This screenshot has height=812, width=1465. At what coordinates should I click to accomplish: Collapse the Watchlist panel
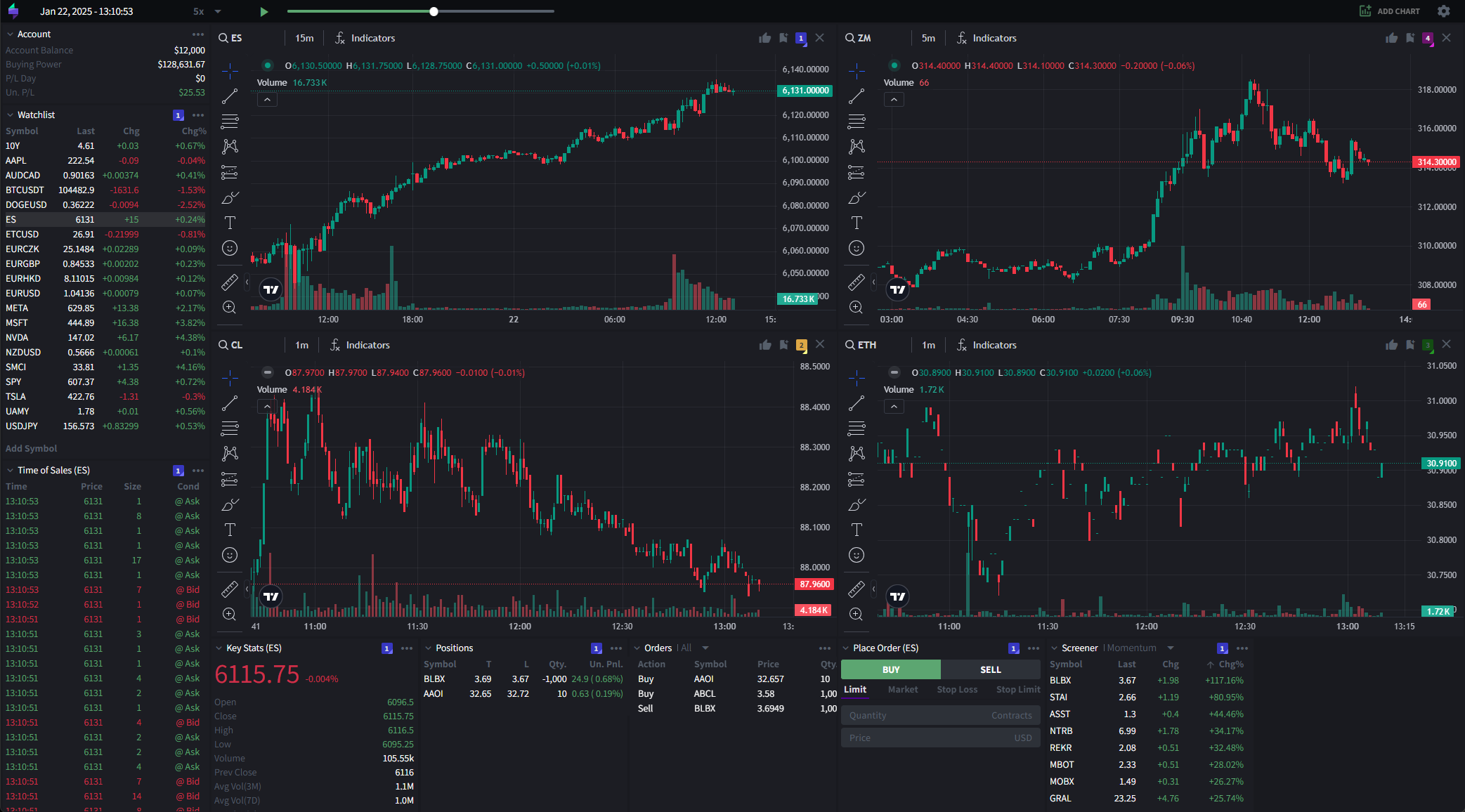point(10,115)
